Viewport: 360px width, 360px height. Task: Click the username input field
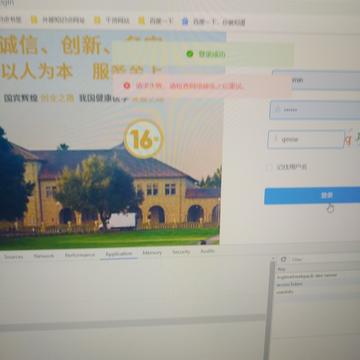tap(316, 80)
